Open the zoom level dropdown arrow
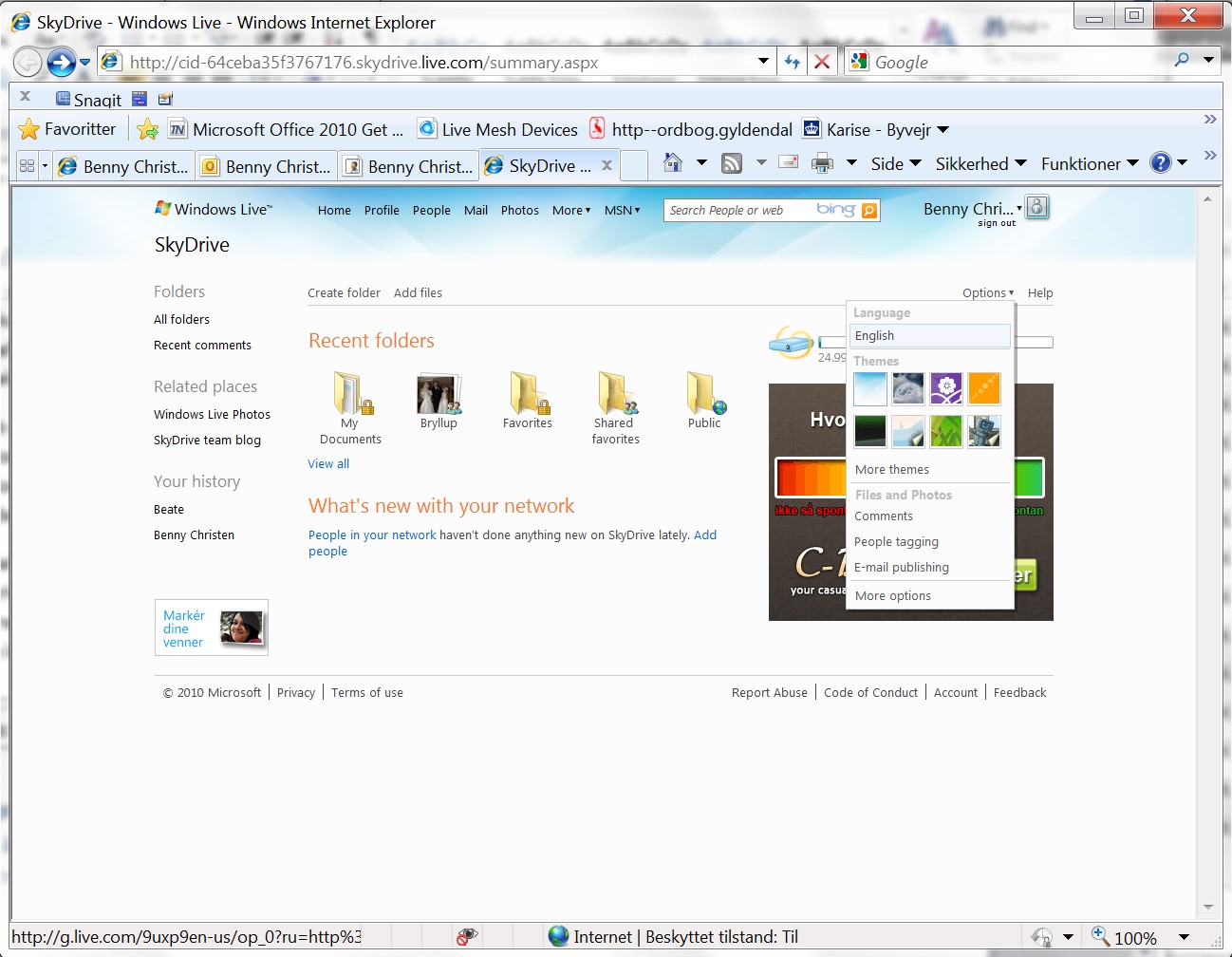The width and height of the screenshot is (1232, 957). tap(1184, 937)
